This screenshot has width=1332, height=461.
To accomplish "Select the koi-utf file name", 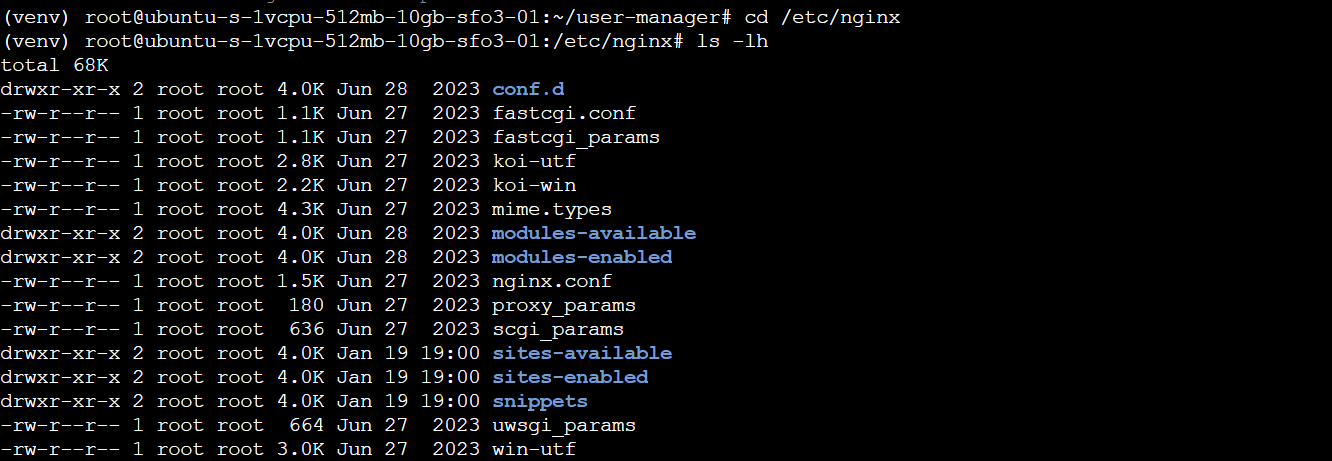I will point(534,161).
